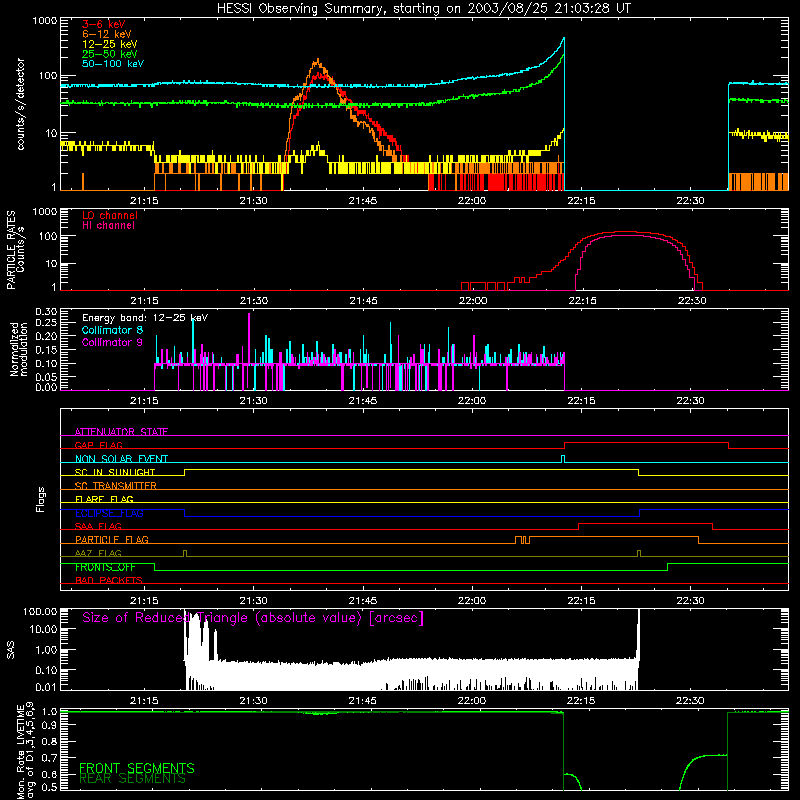The height and width of the screenshot is (800, 800).
Task: Click the 22:15 tick in flags plot
Action: tap(582, 601)
